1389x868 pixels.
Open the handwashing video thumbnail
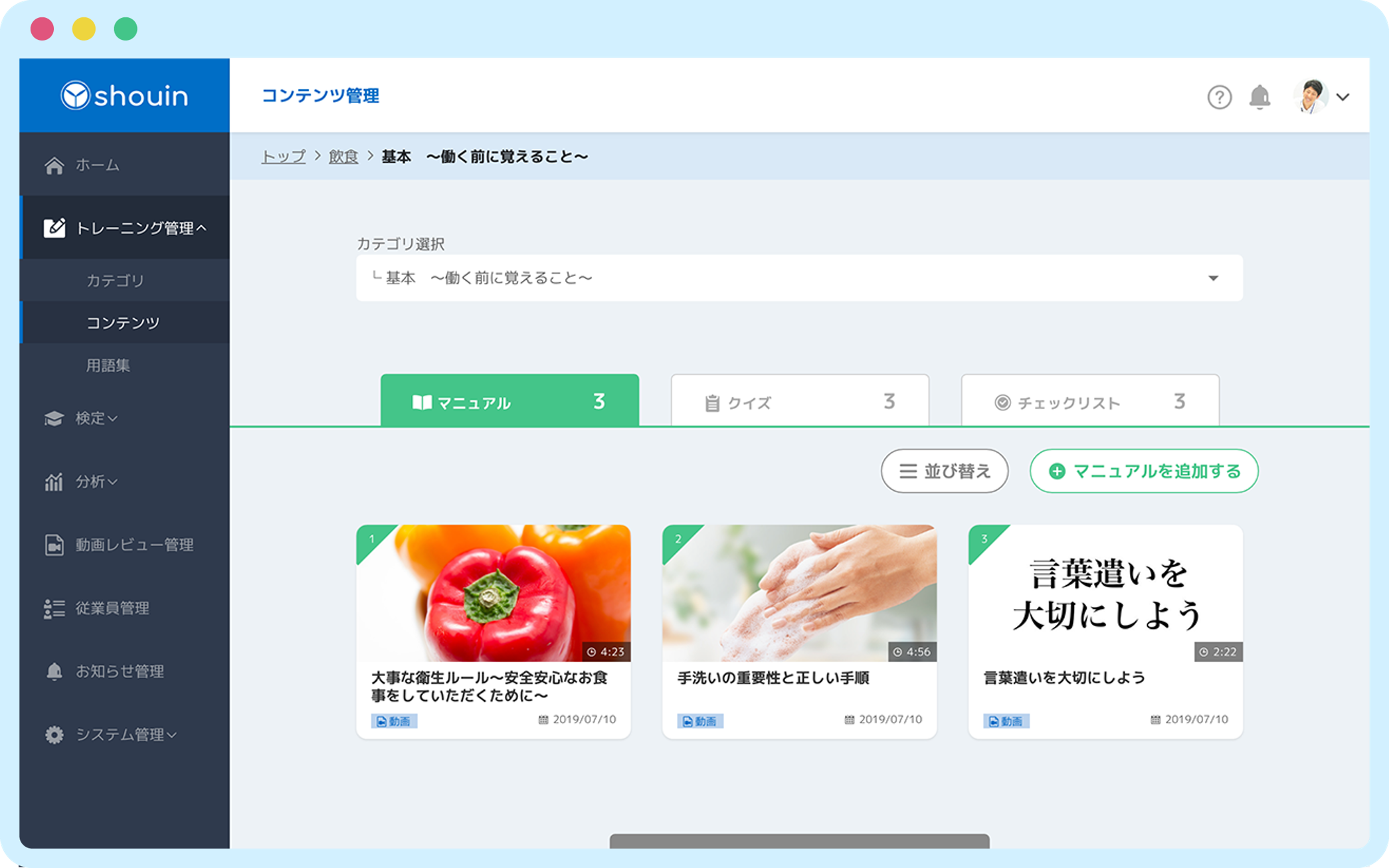tap(799, 592)
